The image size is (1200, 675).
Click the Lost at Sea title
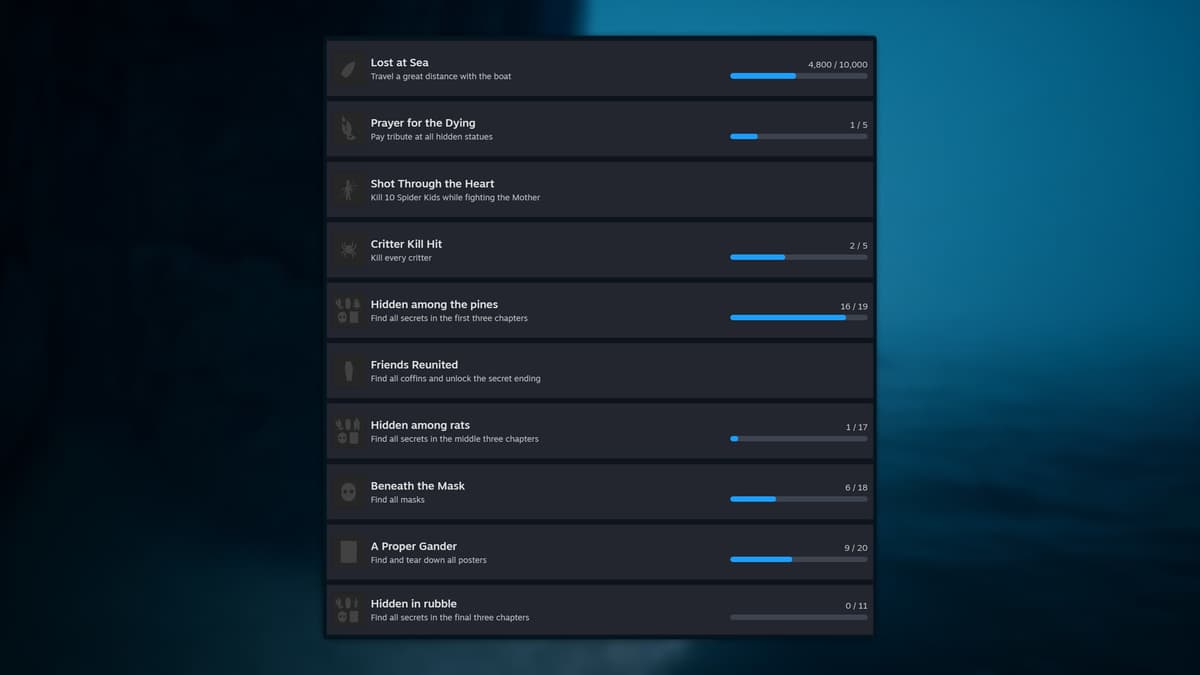coord(399,62)
